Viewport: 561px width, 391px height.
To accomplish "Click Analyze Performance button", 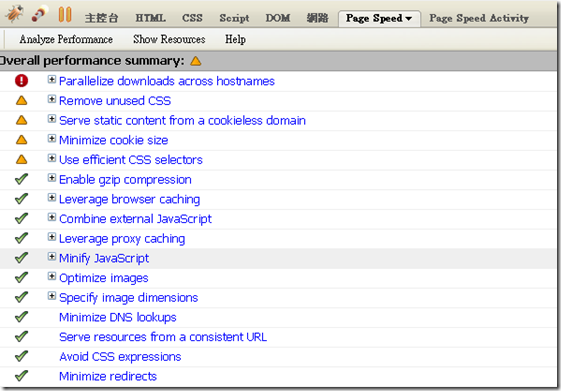I will 66,39.
